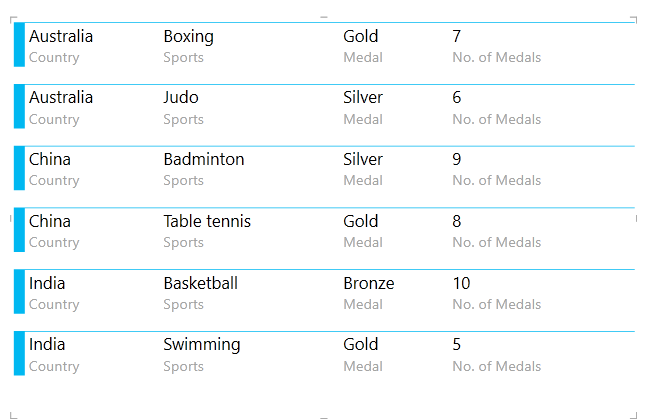
Task: Click the India Basketball row color bar
Action: 19,292
